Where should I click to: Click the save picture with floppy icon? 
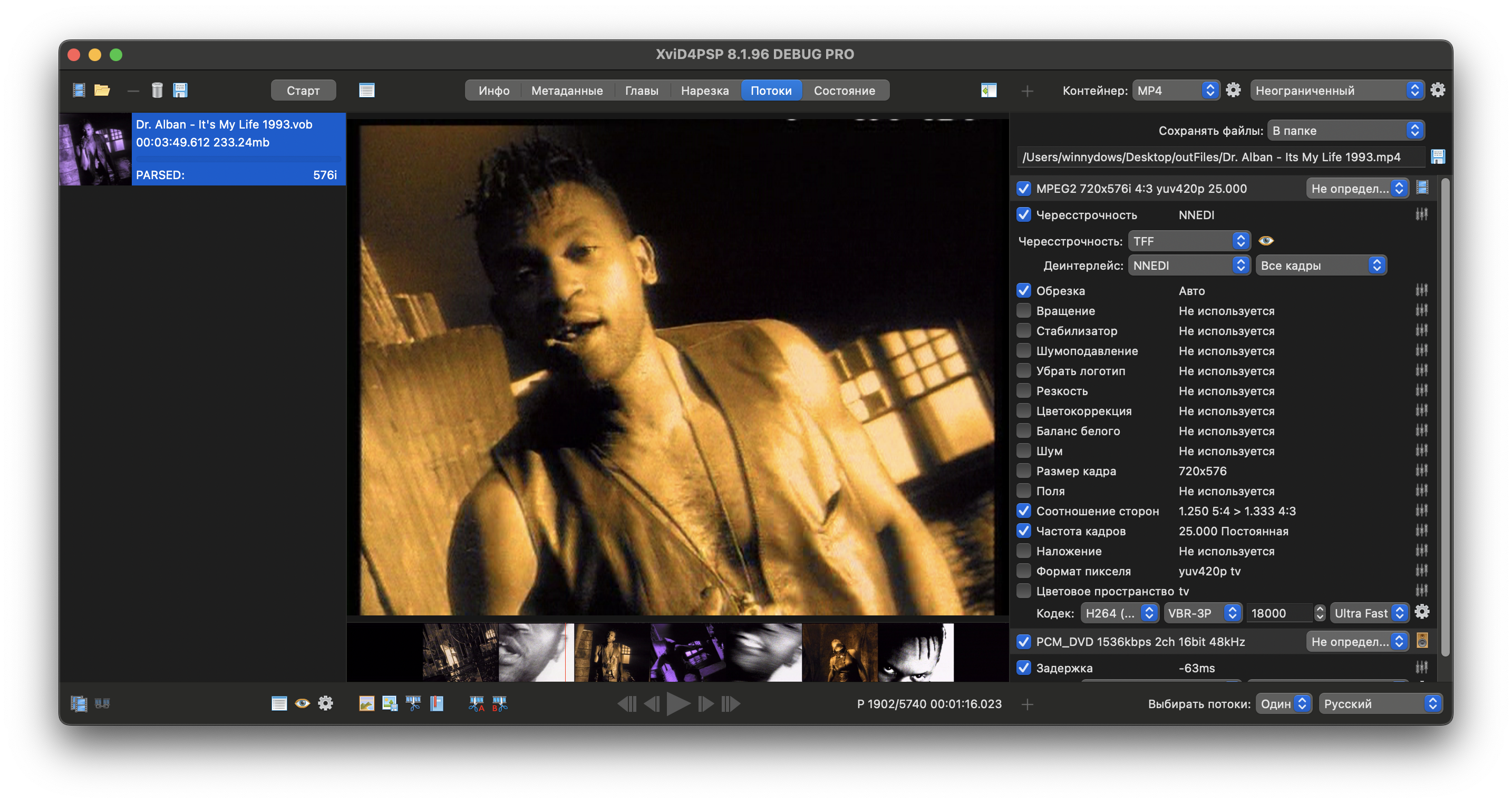click(390, 703)
